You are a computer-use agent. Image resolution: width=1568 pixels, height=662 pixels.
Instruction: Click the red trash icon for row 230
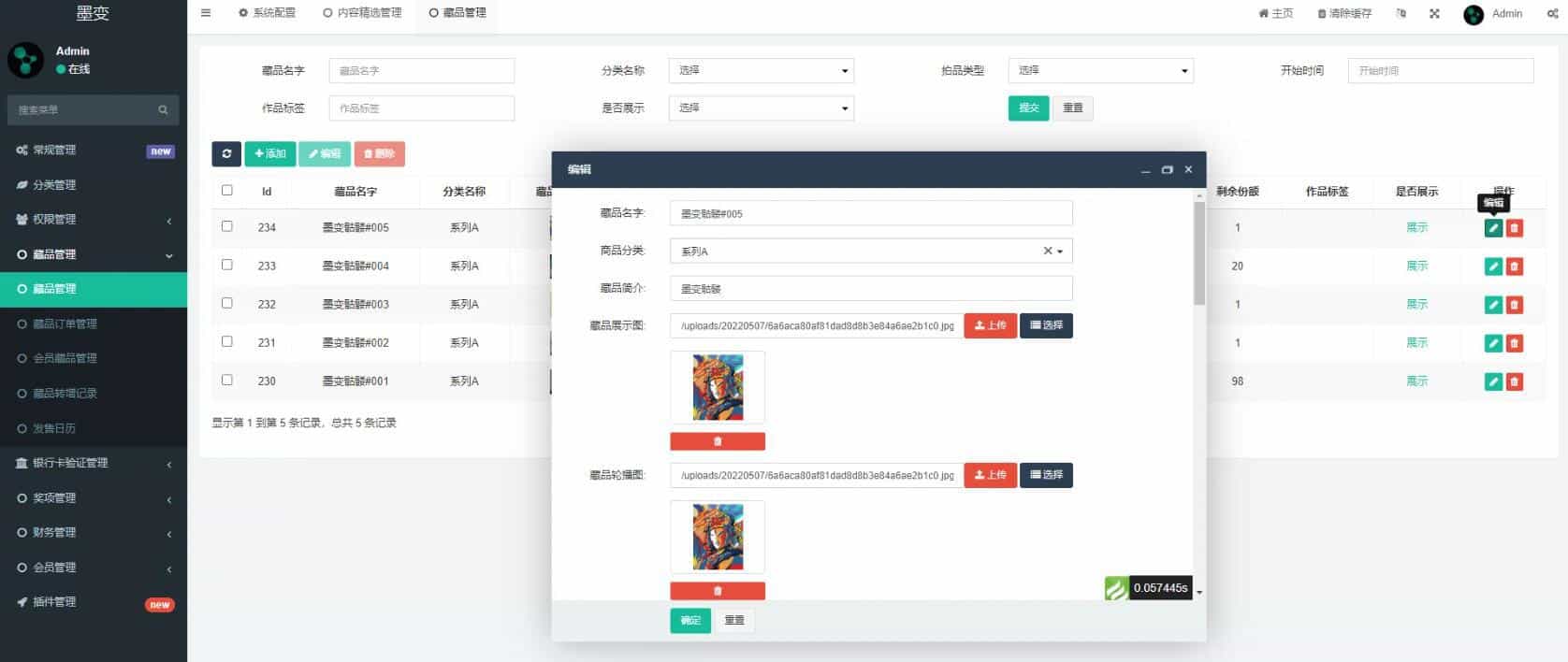(1515, 381)
